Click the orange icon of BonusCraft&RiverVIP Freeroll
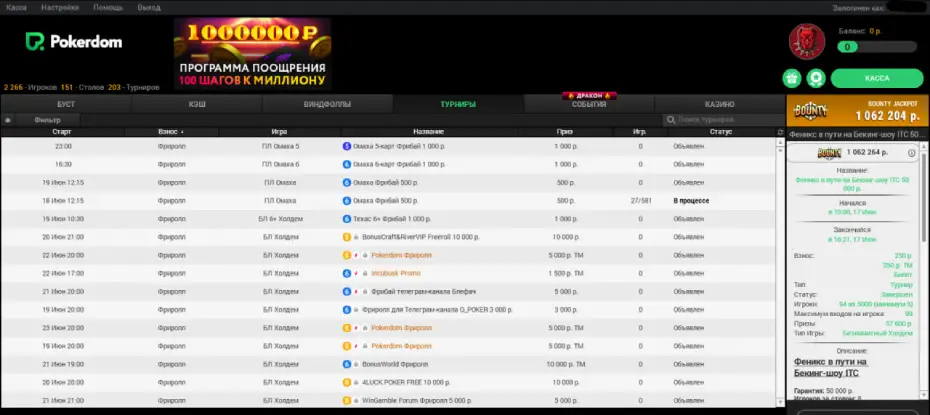This screenshot has width=930, height=415. point(347,237)
